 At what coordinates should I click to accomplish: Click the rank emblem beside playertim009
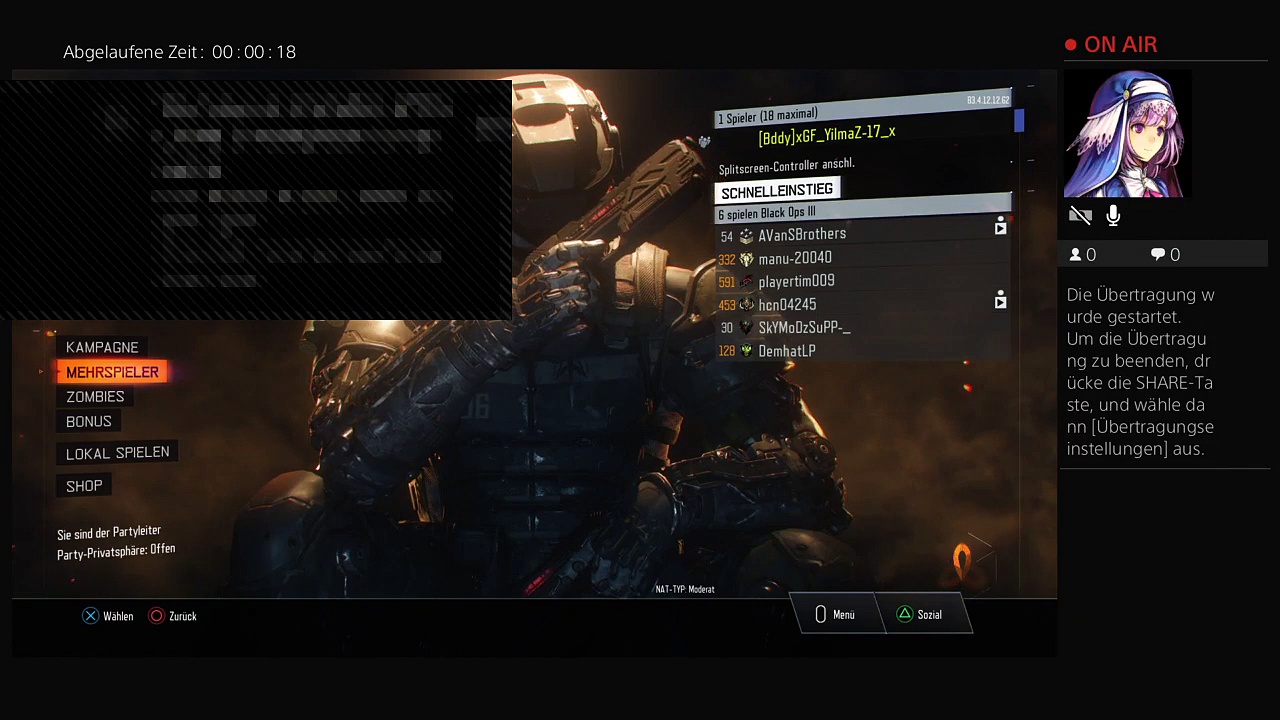[x=746, y=282]
